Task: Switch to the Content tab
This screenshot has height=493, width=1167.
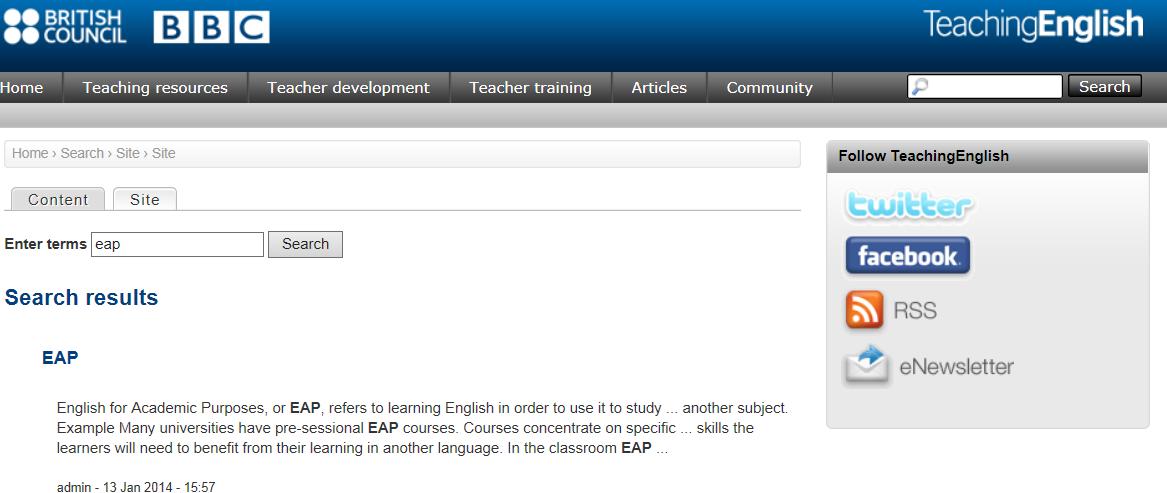Action: pyautogui.click(x=58, y=200)
